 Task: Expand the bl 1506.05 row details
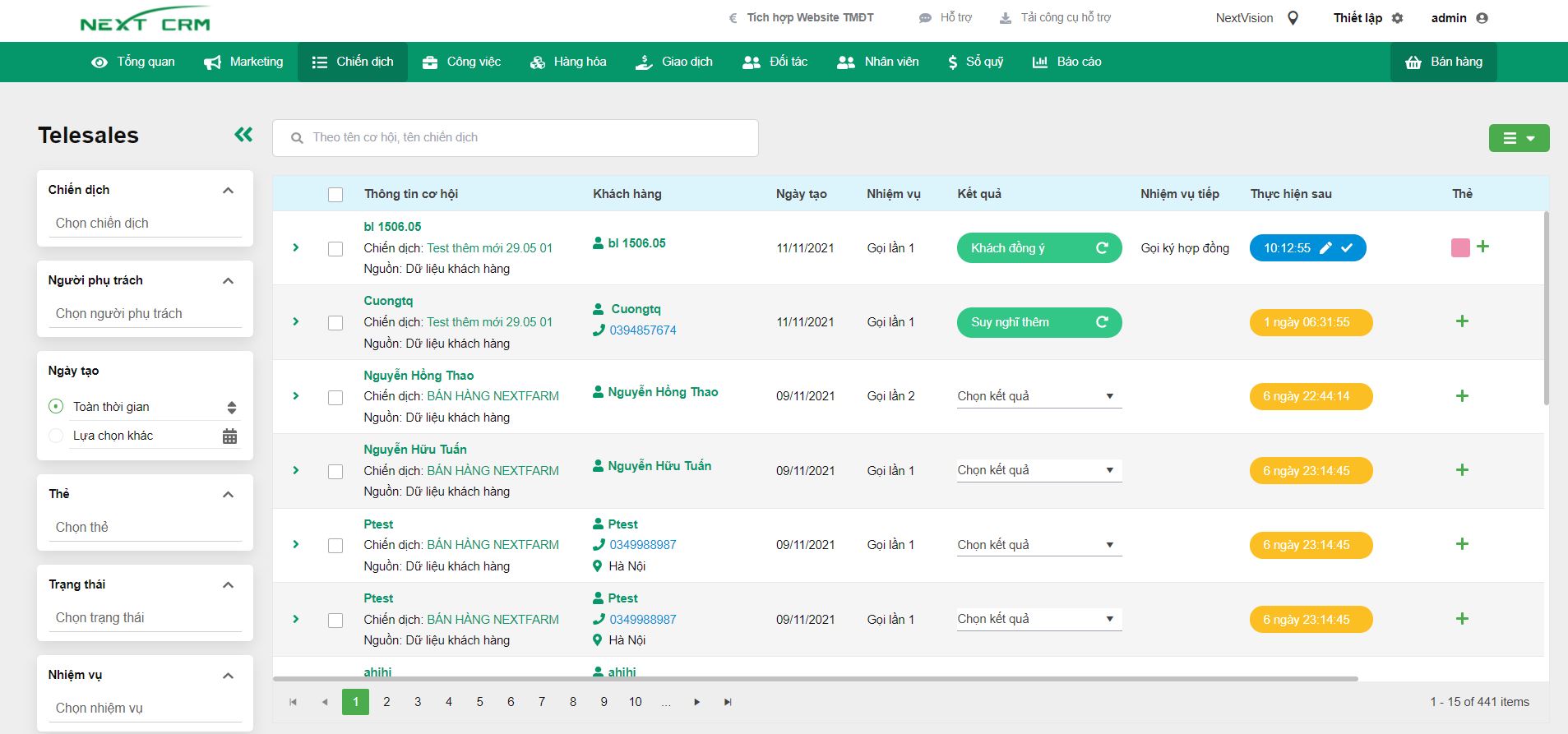(296, 248)
